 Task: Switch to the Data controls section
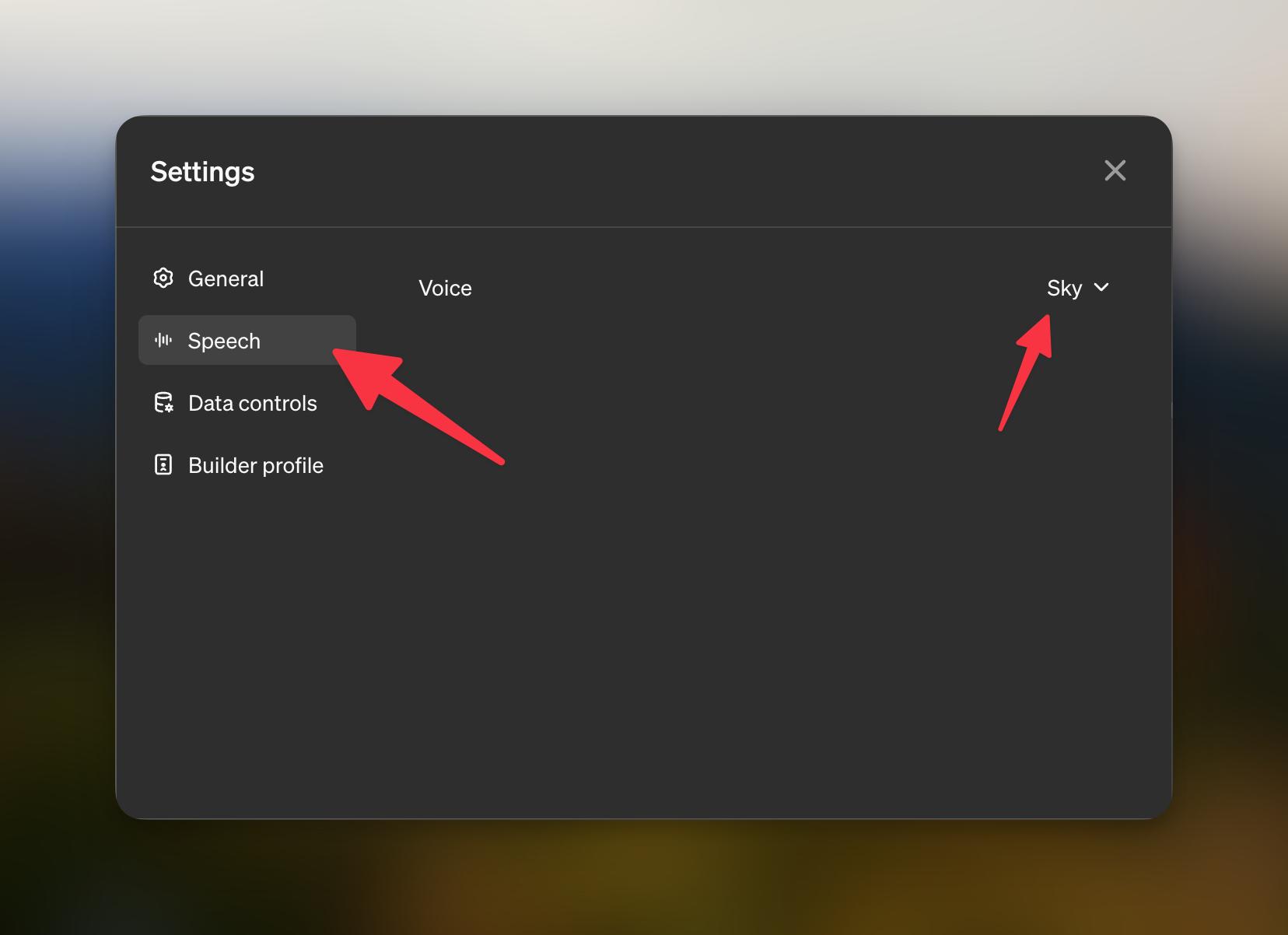(252, 403)
